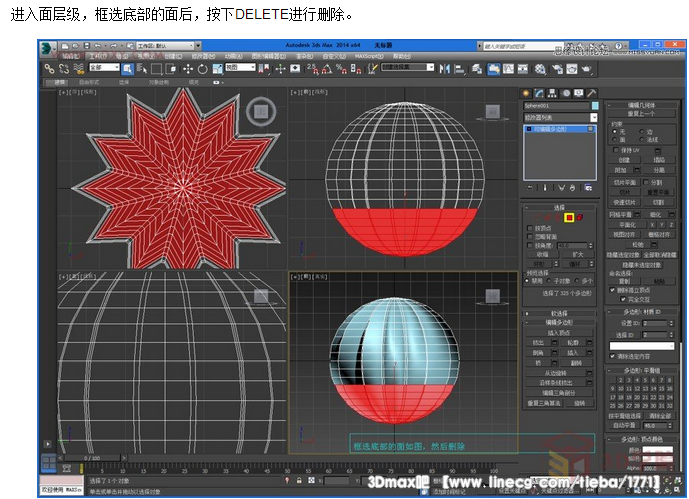Screen dimensions: 689x499
Task: Open Render Setup icon
Action: coord(557,69)
